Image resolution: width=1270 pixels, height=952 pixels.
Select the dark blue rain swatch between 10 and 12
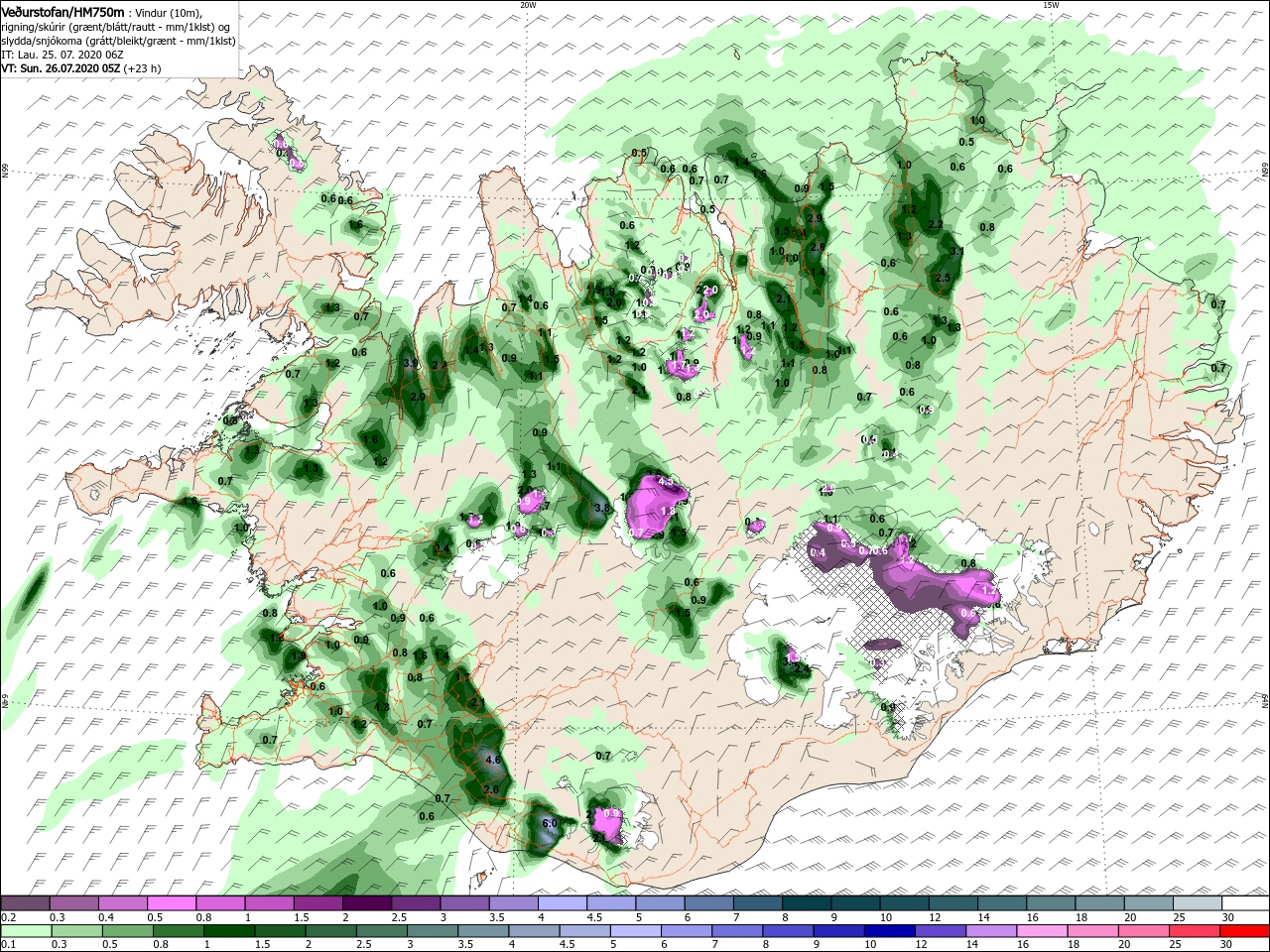point(890,931)
